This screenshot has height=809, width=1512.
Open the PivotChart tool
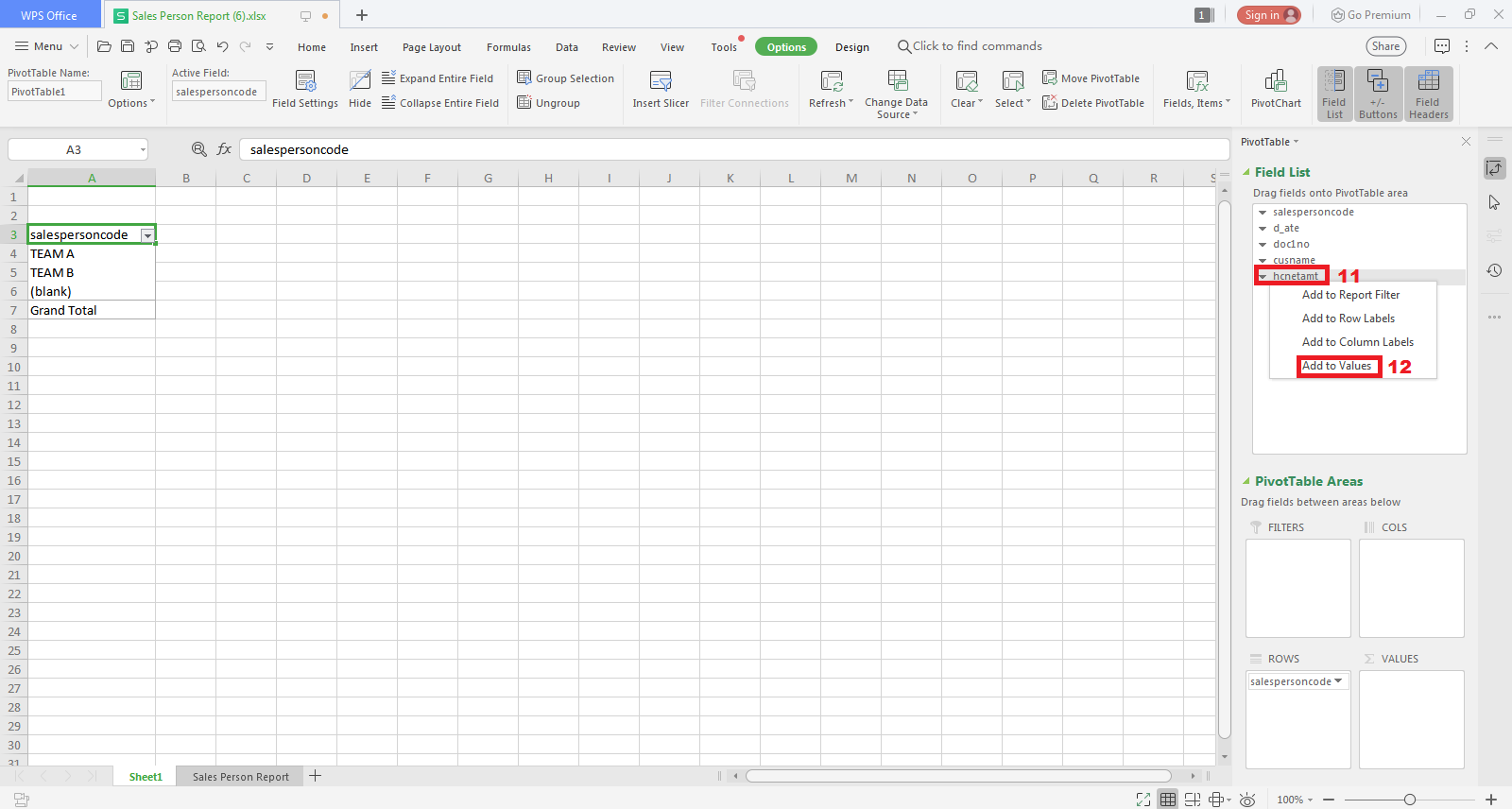coord(1276,81)
